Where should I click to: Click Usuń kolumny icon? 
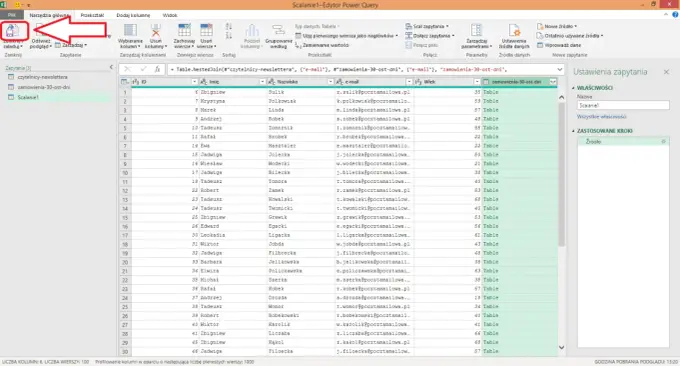coord(155,30)
